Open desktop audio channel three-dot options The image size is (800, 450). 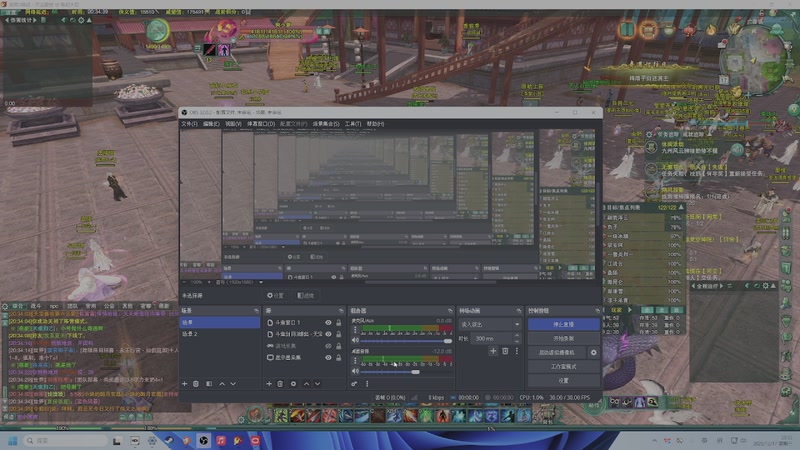355,361
